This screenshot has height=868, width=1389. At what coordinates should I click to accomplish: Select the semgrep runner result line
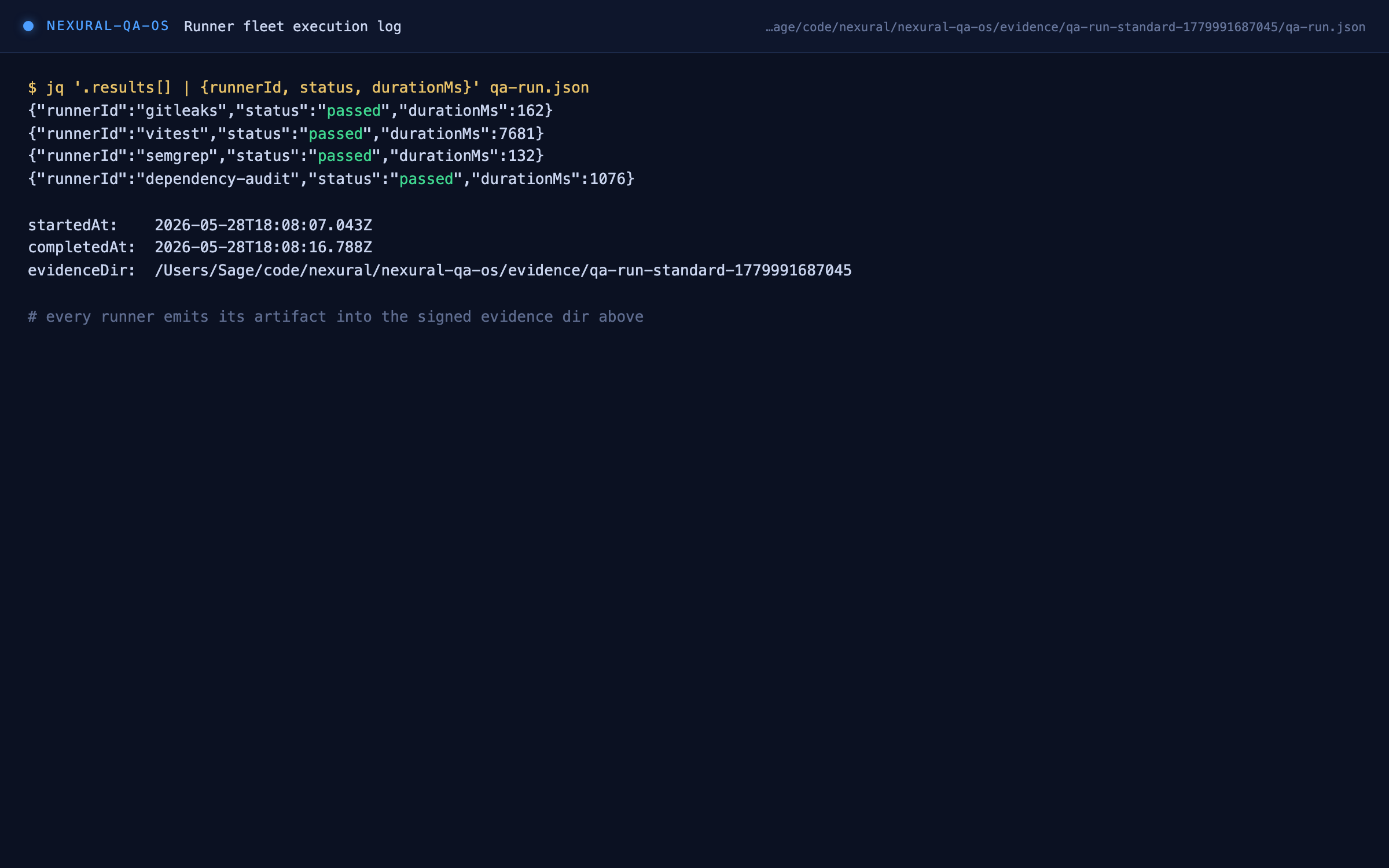click(286, 156)
